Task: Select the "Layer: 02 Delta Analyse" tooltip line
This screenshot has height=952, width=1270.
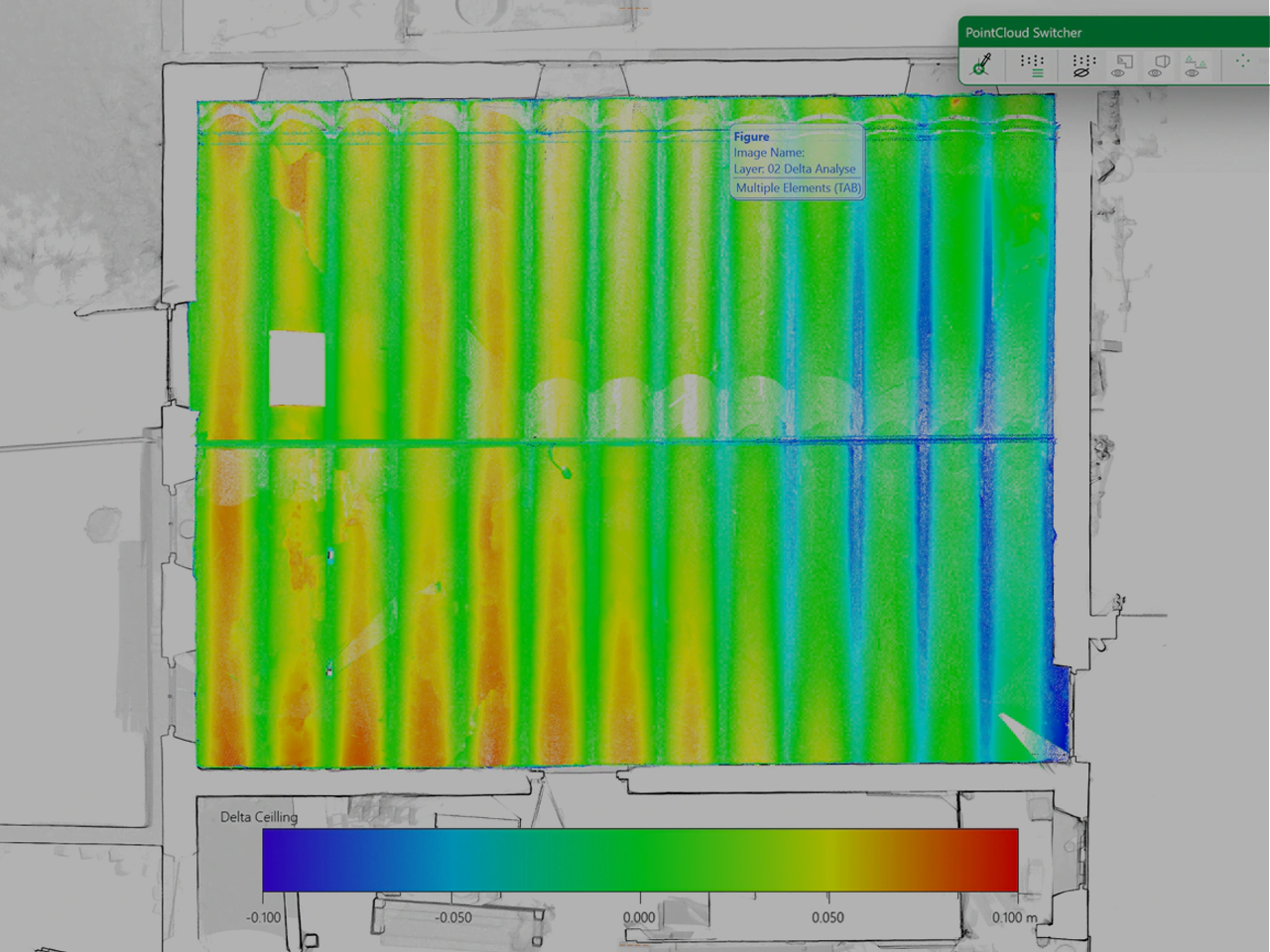Action: tap(794, 169)
